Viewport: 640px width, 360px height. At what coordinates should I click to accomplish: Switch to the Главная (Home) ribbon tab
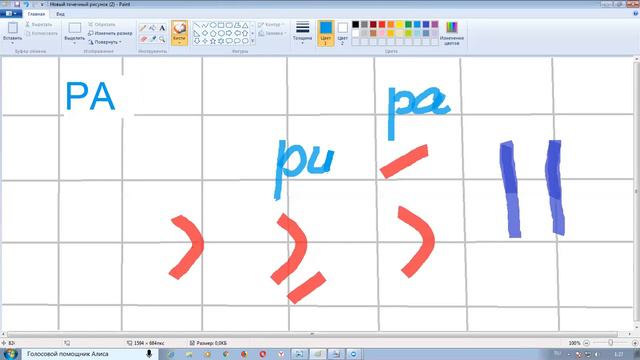[x=36, y=14]
